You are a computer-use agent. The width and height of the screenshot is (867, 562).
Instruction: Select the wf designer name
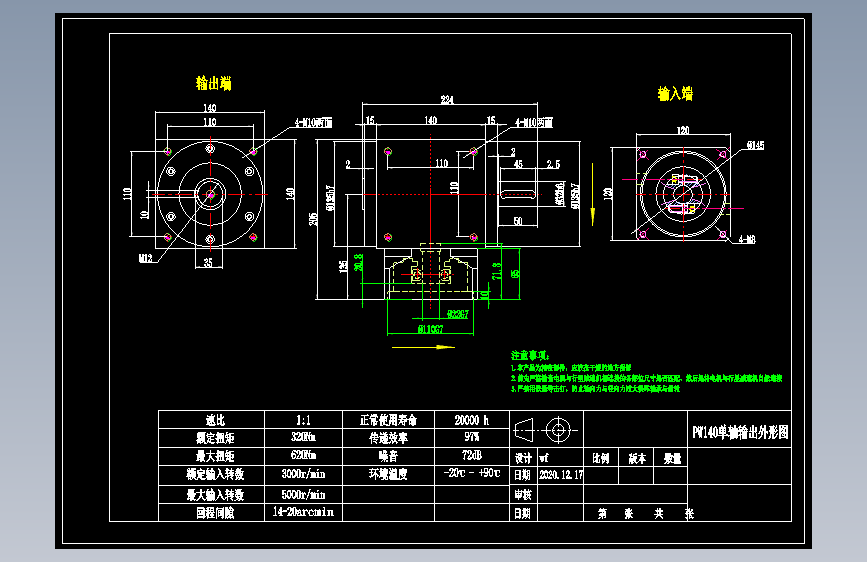[x=545, y=458]
